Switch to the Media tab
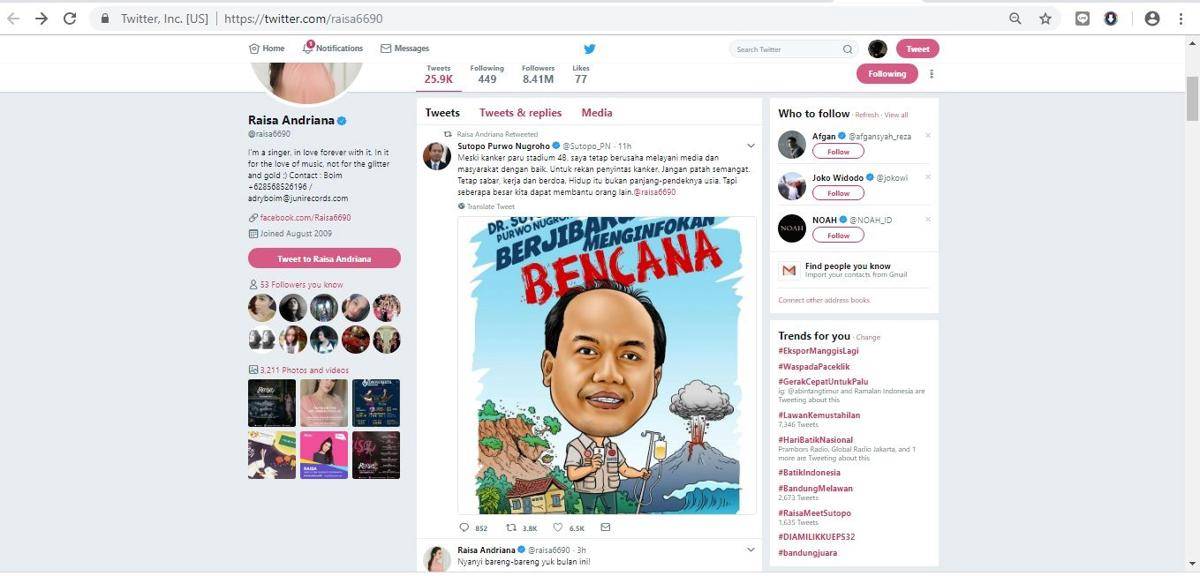 597,113
